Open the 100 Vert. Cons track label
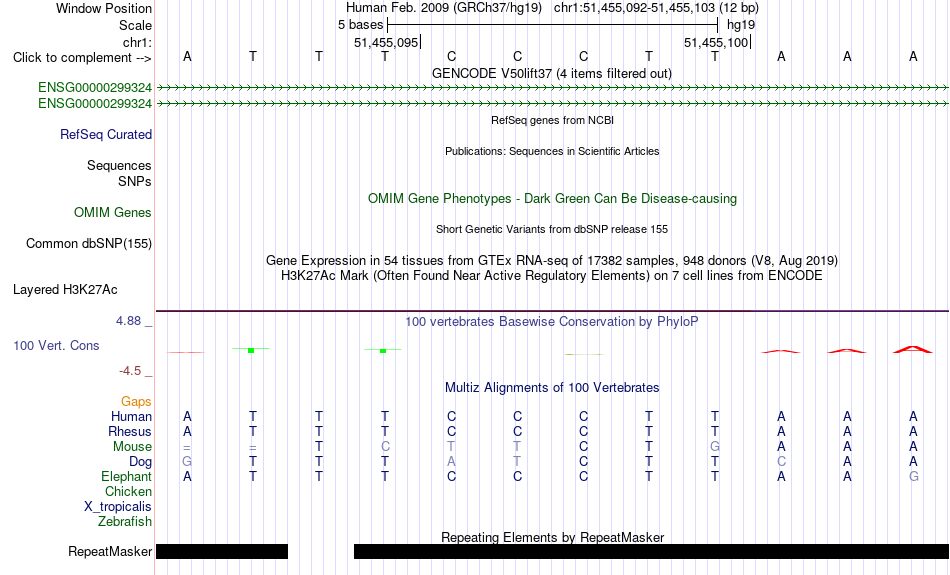The image size is (950, 575). (x=56, y=345)
